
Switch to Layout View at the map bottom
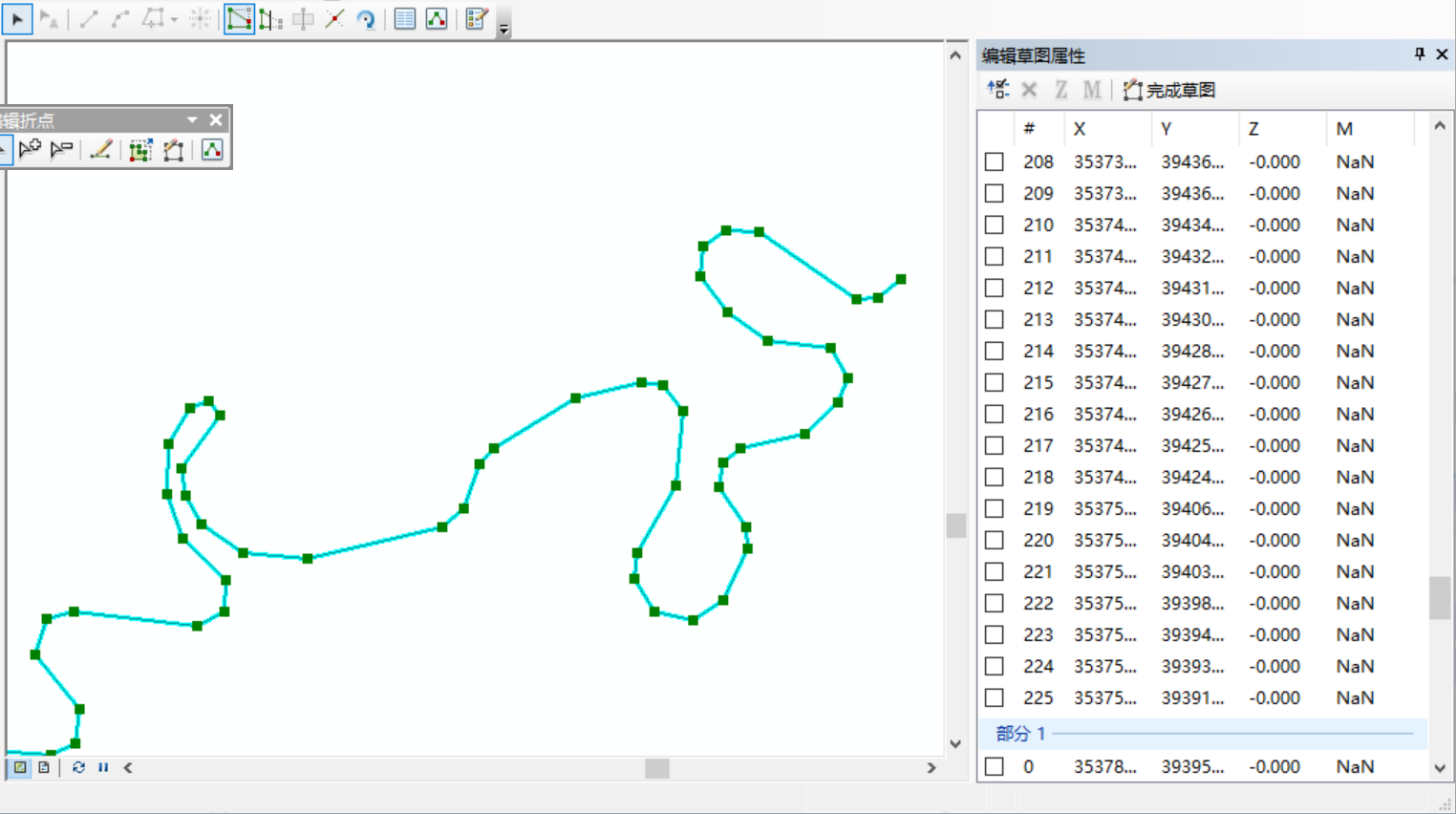click(44, 767)
